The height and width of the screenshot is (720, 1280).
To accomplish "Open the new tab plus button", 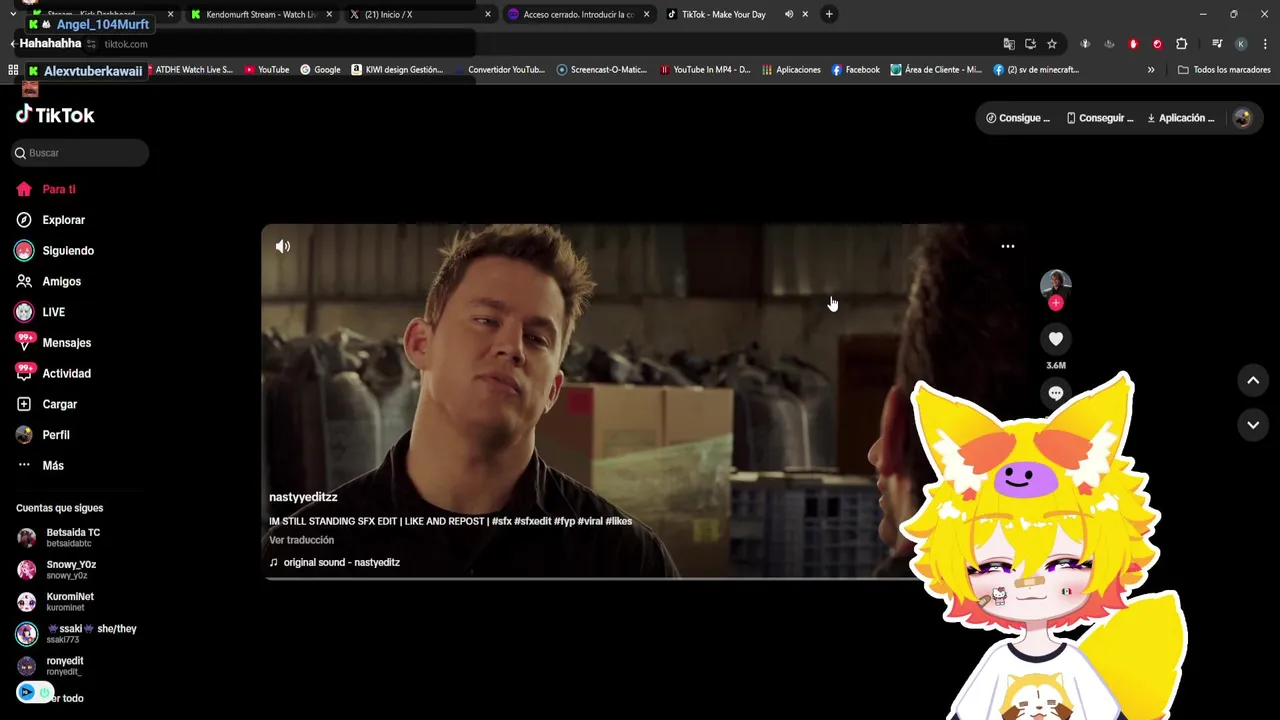I will point(829,14).
